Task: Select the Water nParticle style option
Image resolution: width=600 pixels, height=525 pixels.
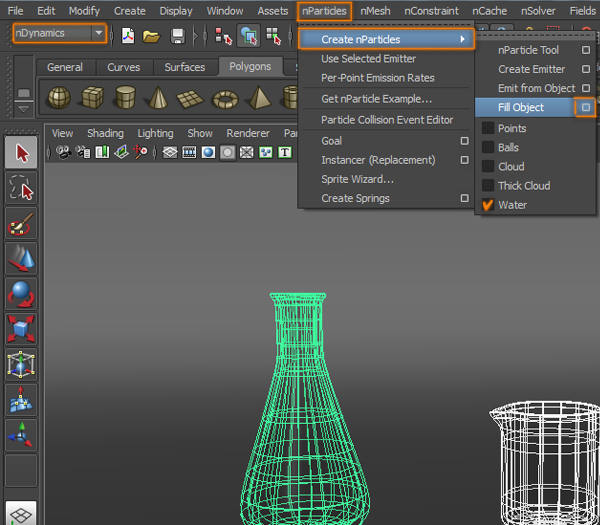Action: click(512, 205)
